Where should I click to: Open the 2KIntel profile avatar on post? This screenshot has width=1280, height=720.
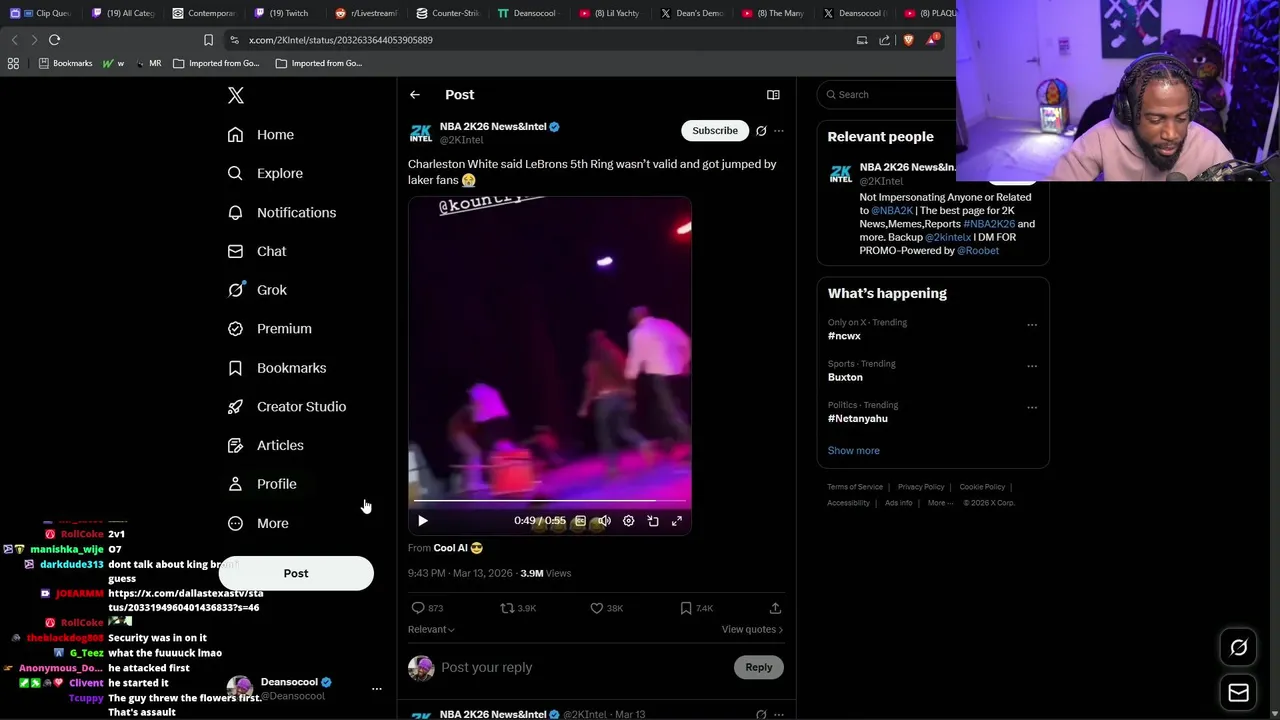[x=421, y=133]
